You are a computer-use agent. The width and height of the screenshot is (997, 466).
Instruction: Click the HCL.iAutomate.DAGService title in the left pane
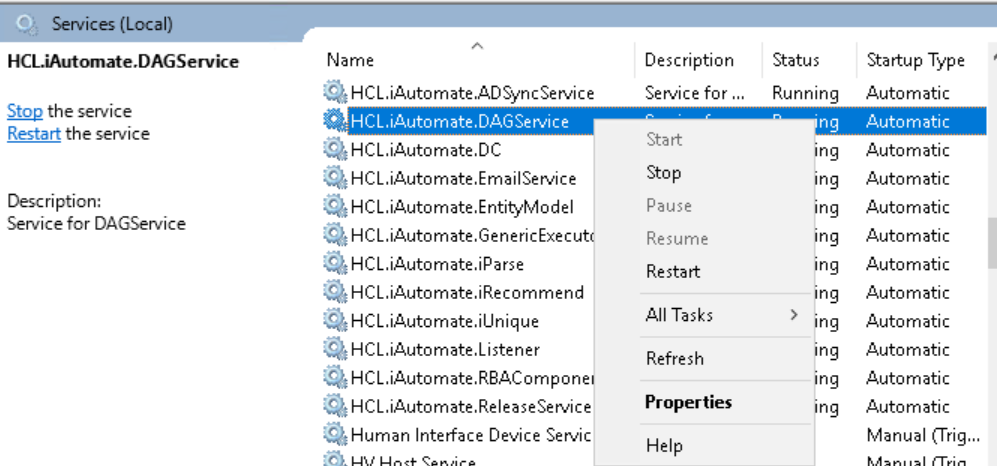pyautogui.click(x=123, y=61)
